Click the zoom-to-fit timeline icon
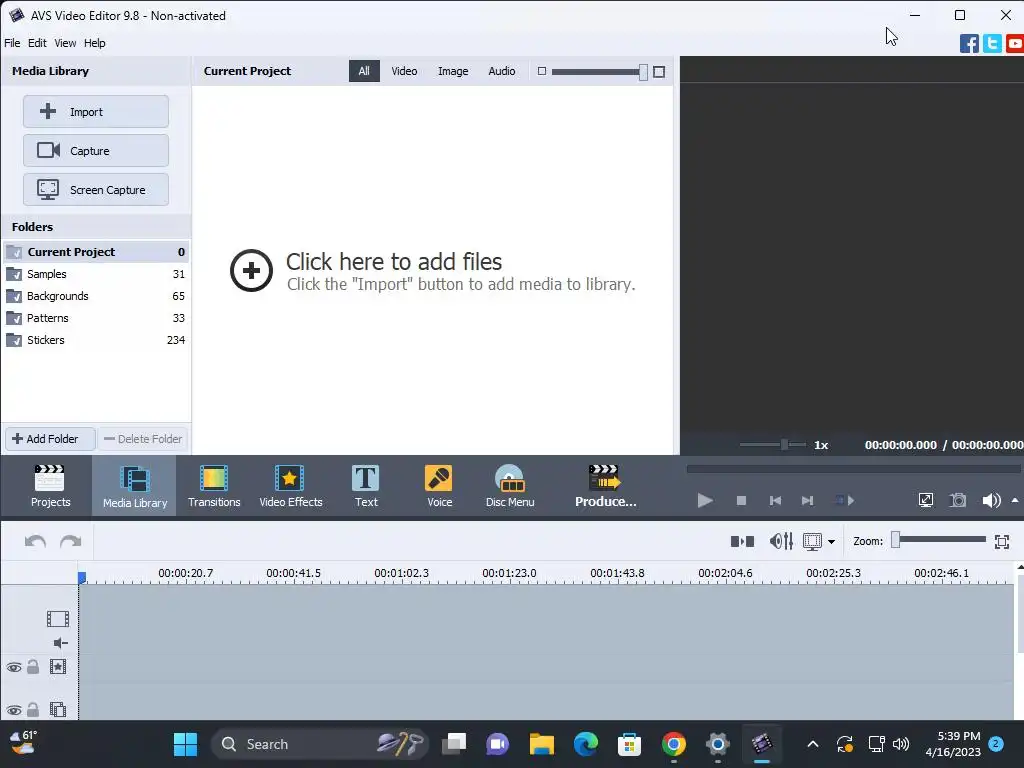Viewport: 1024px width, 768px height. 1002,541
